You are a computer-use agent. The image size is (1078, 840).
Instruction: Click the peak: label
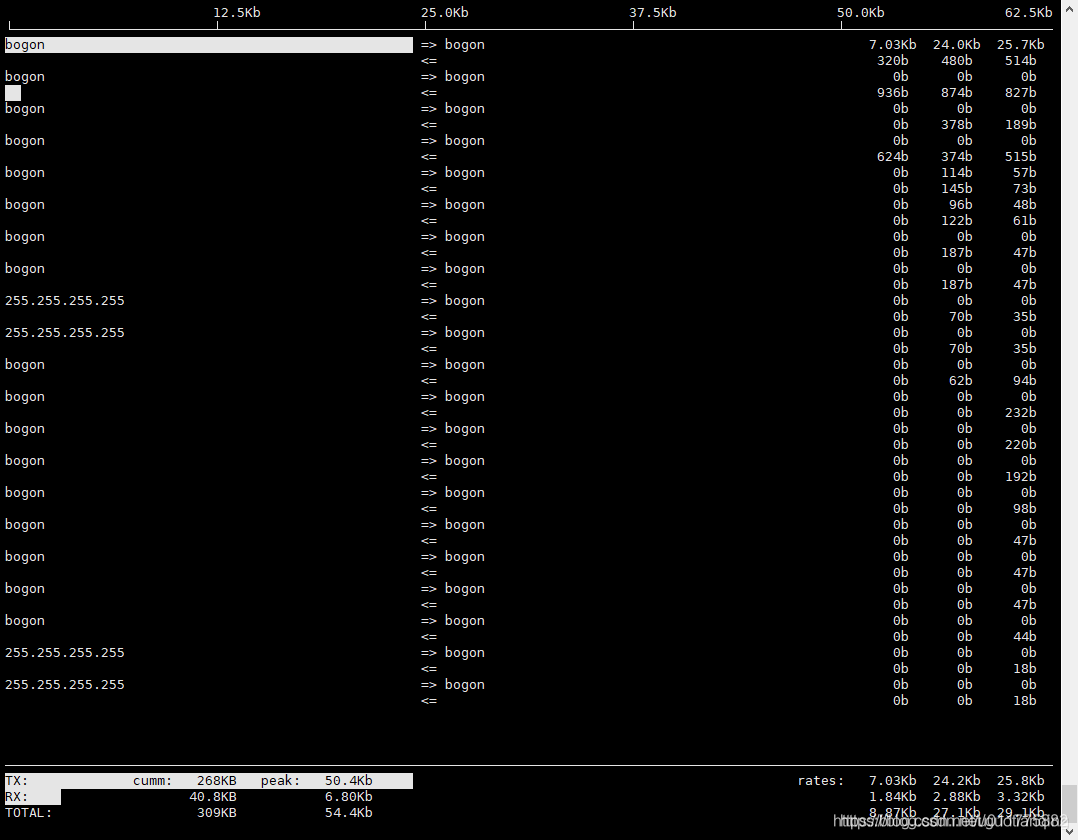(280, 781)
